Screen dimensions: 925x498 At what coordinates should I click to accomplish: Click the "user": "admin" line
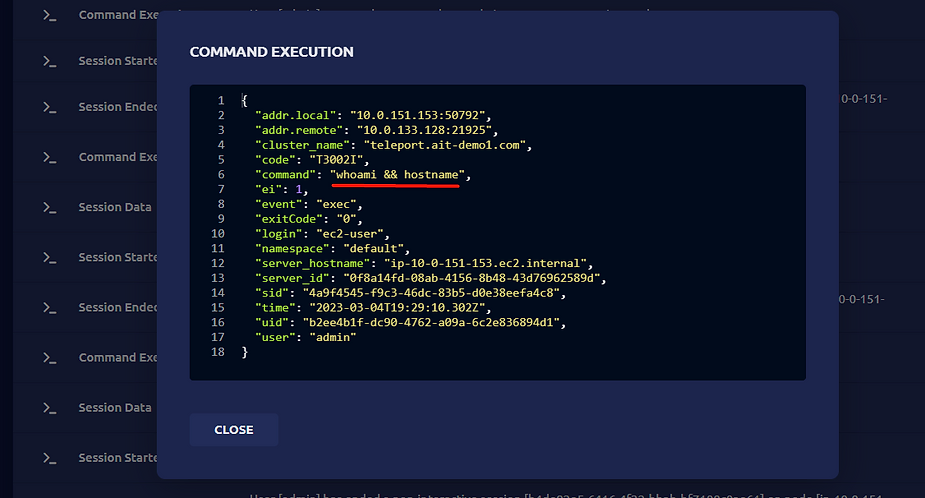306,337
